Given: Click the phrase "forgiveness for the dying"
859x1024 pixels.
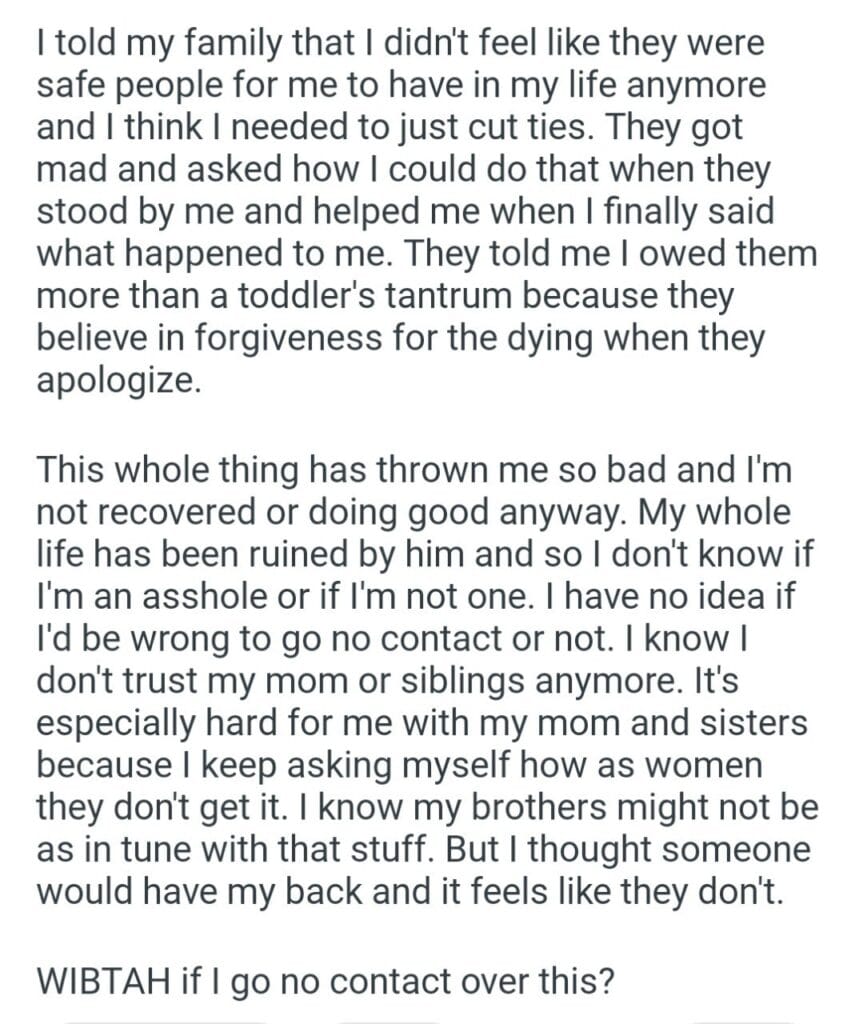Looking at the screenshot, I should [x=379, y=338].
